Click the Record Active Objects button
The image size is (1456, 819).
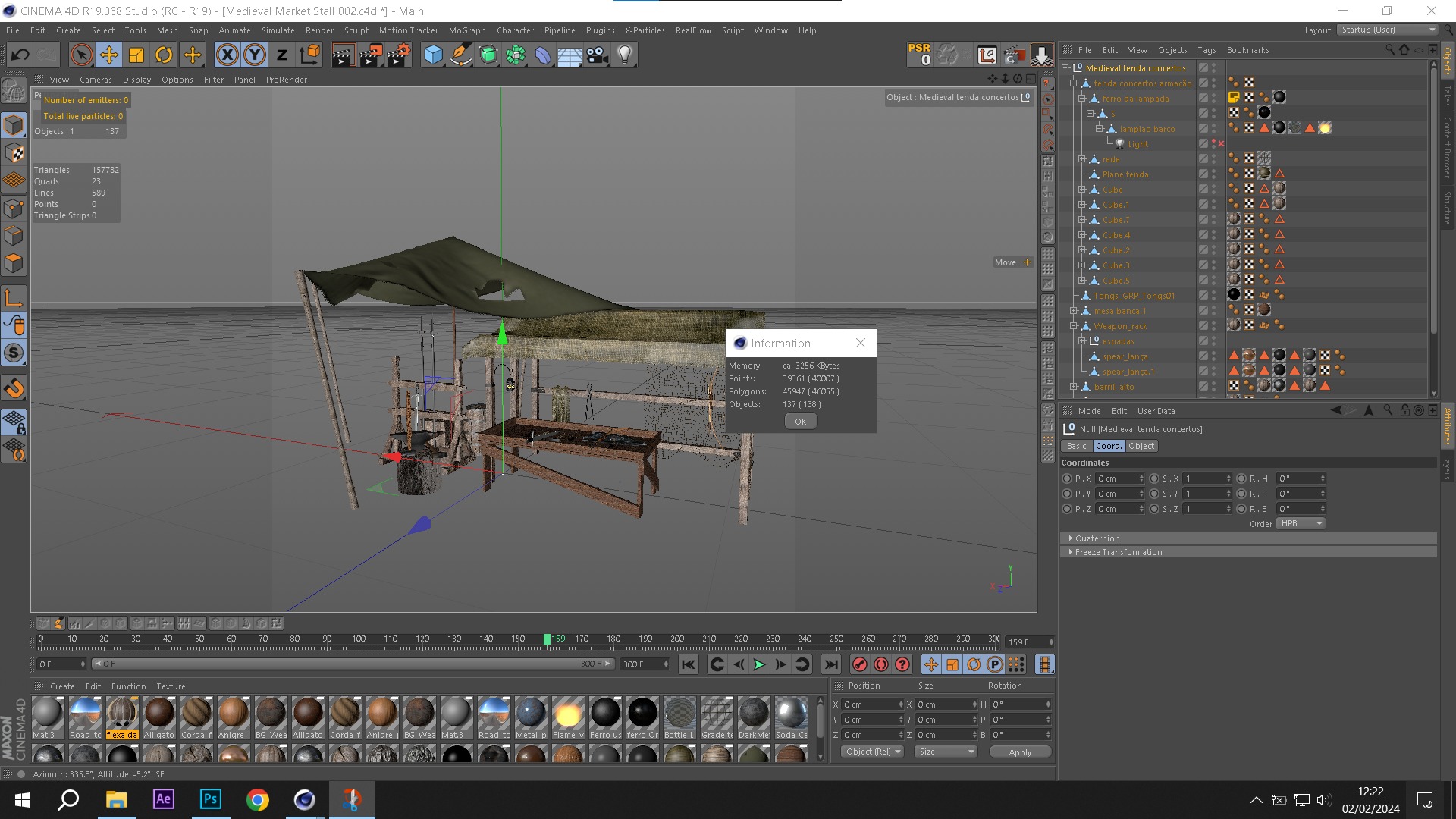pyautogui.click(x=859, y=665)
